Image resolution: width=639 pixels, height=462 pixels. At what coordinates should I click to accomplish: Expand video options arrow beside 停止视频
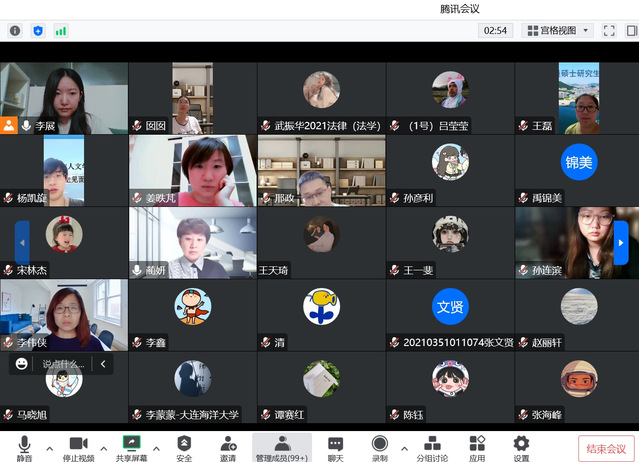click(x=103, y=443)
